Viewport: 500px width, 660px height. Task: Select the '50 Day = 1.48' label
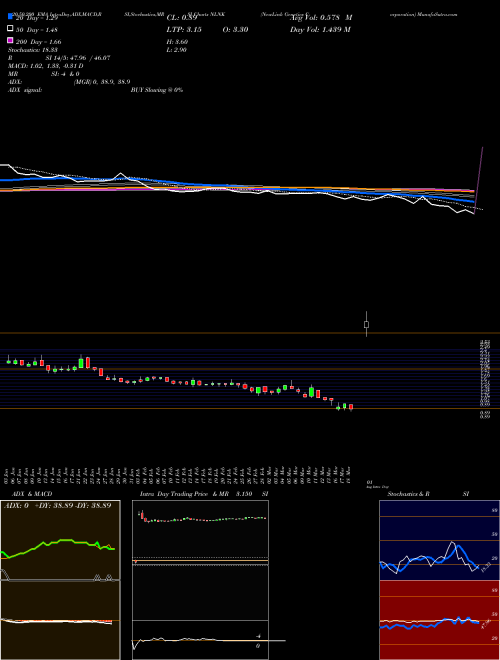coord(36,30)
